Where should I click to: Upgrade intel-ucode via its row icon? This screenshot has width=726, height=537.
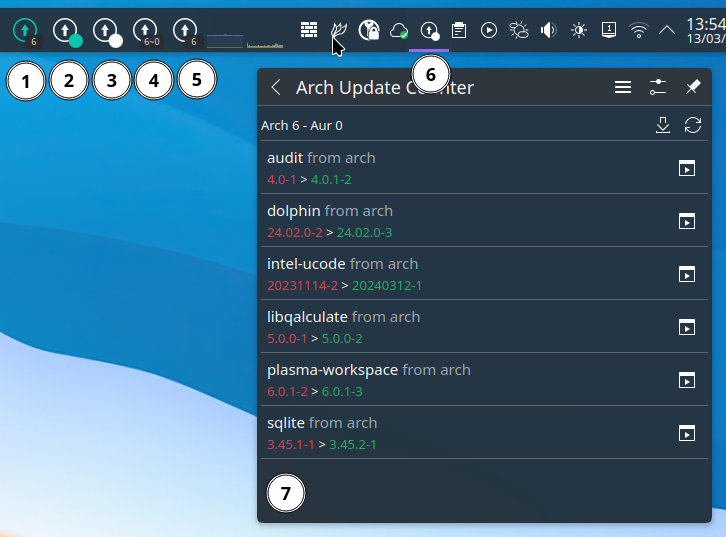click(x=687, y=275)
